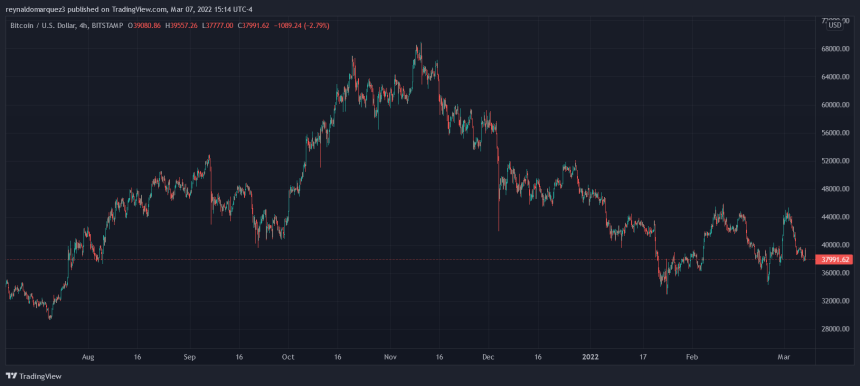This screenshot has height=386, width=860.
Task: Click the Dec label on time axis
Action: coord(488,357)
